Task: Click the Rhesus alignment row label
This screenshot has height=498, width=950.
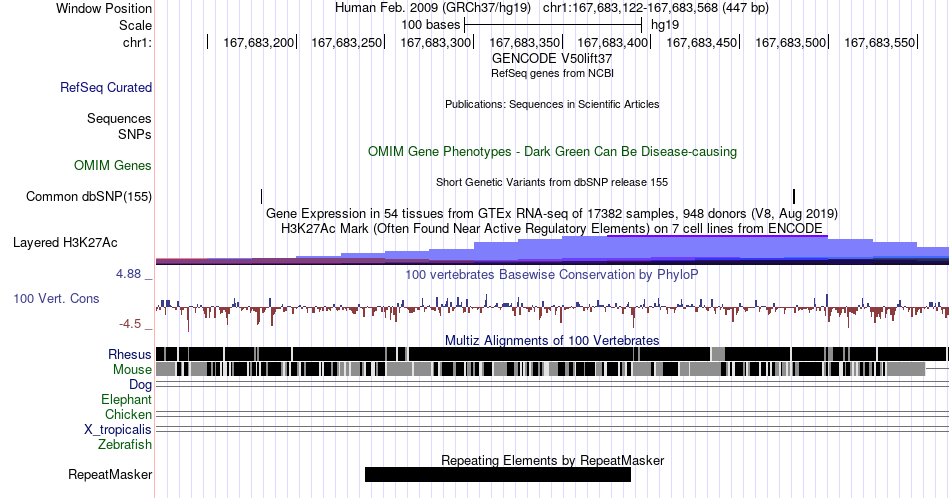Action: (x=130, y=354)
